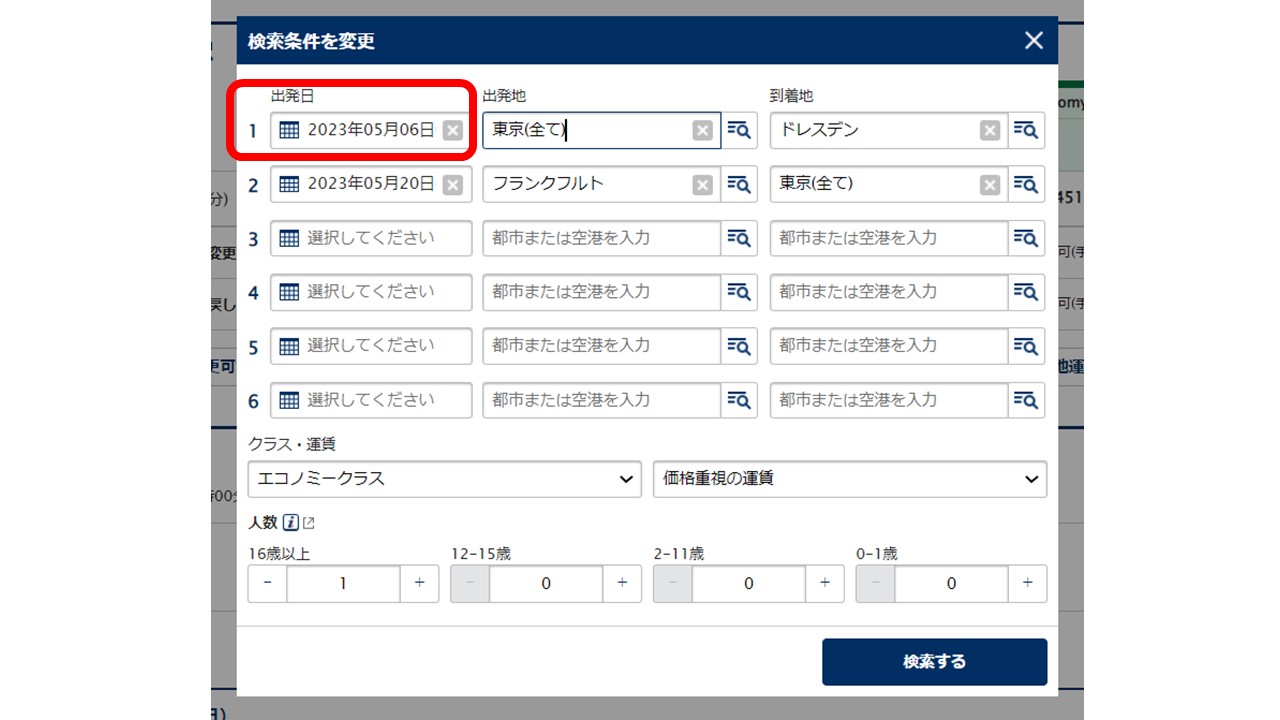Screen dimensions: 1280x720
Task: Select row 3 origin city input
Action: click(602, 238)
